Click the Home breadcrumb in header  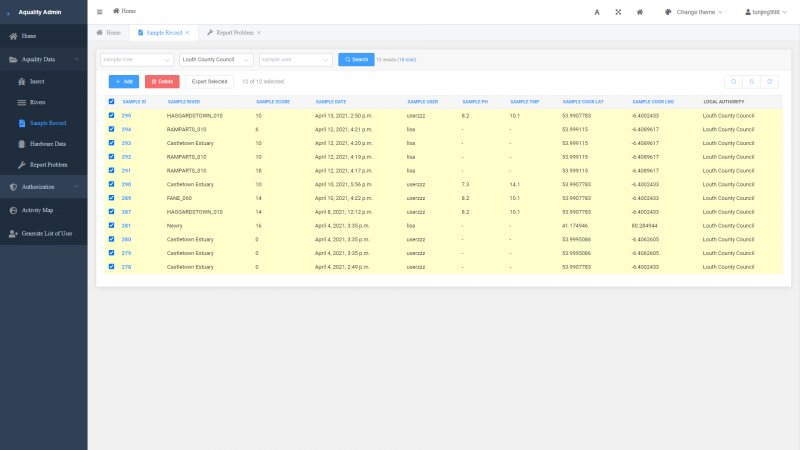(124, 11)
